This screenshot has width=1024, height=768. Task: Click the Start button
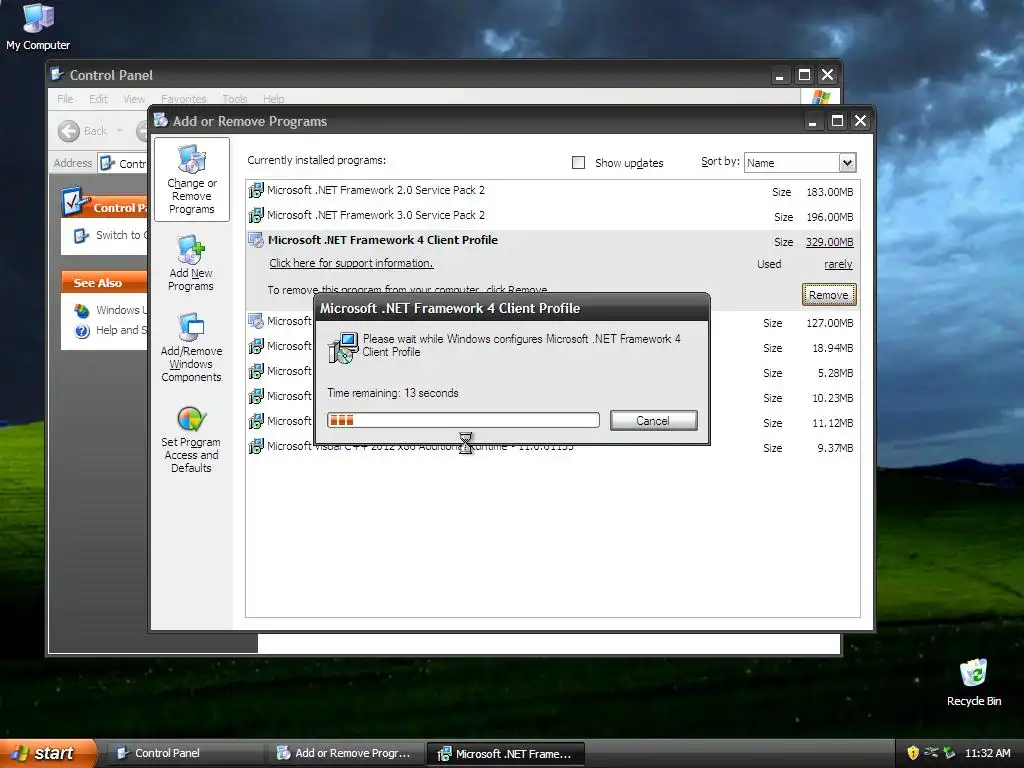47,753
